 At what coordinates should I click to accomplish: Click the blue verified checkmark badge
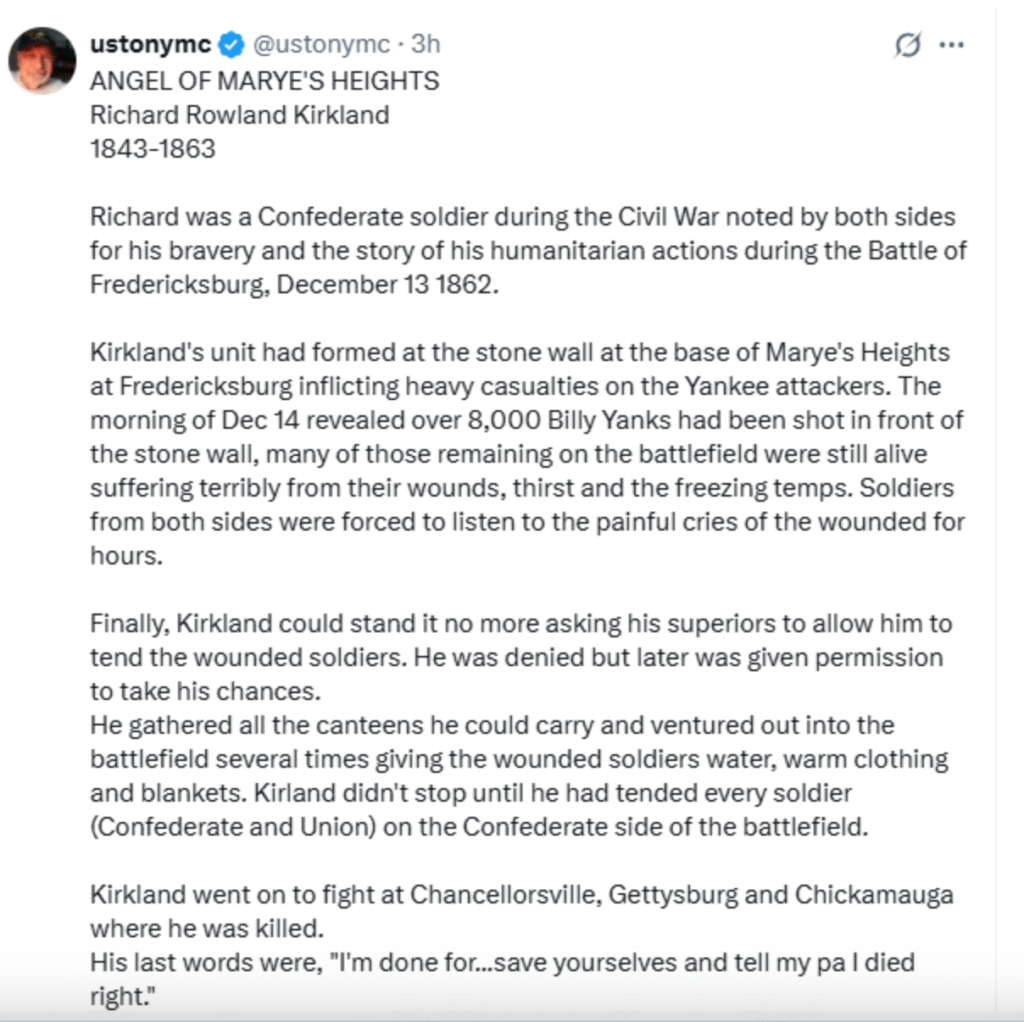coord(231,45)
